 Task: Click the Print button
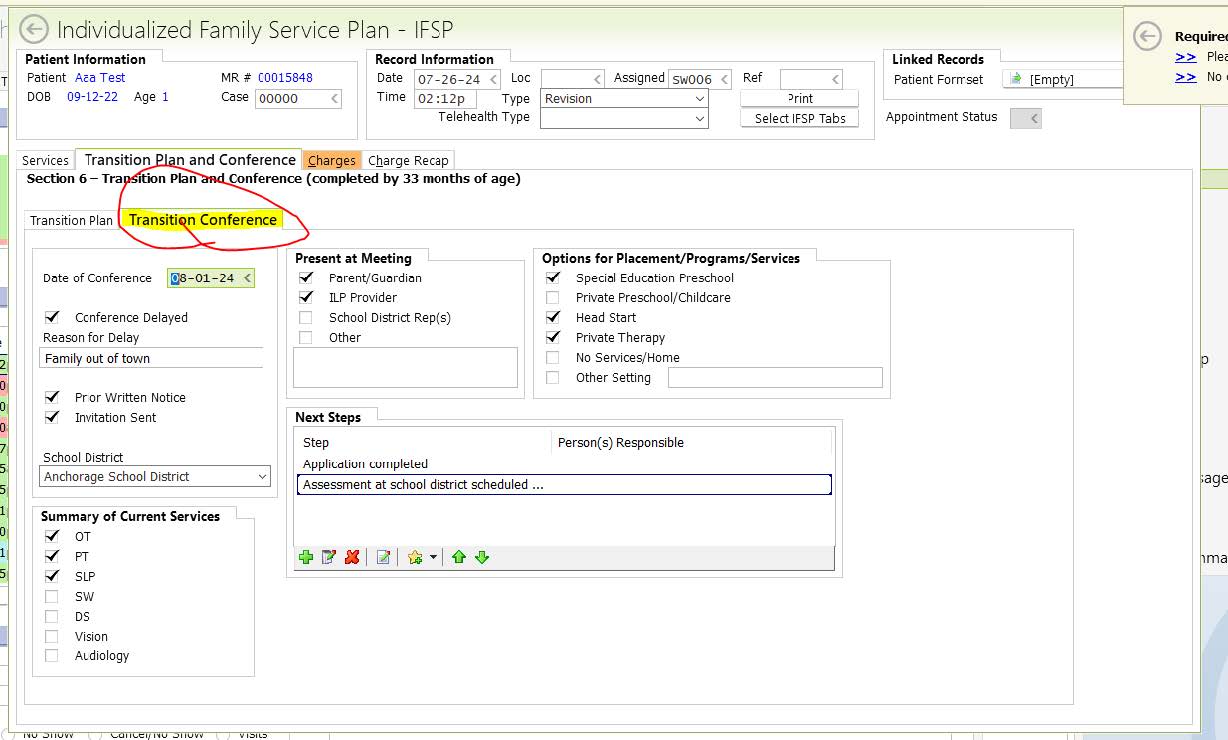799,98
